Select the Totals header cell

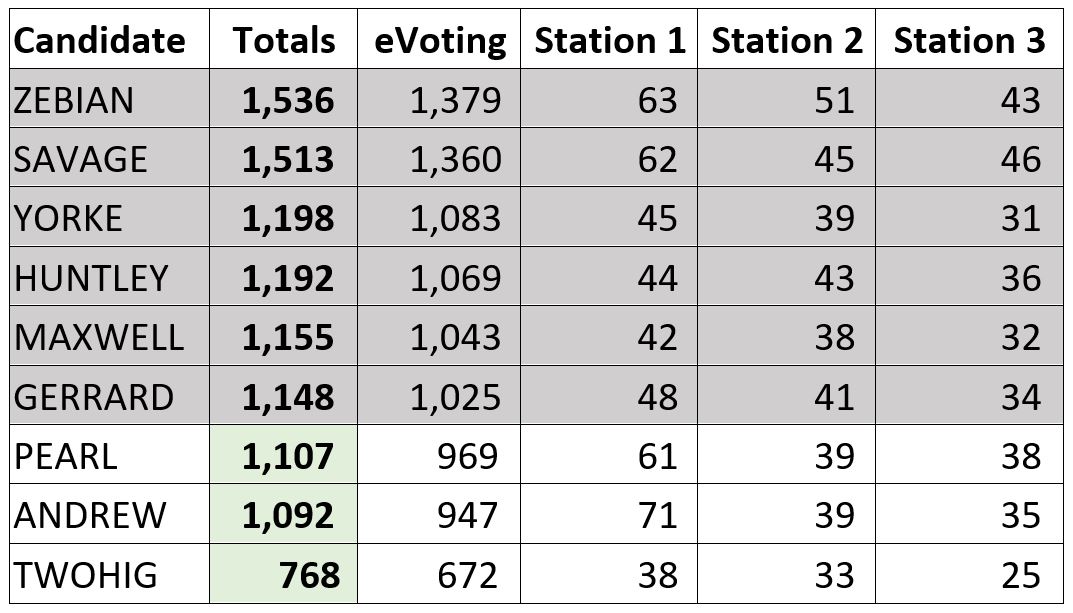point(283,39)
